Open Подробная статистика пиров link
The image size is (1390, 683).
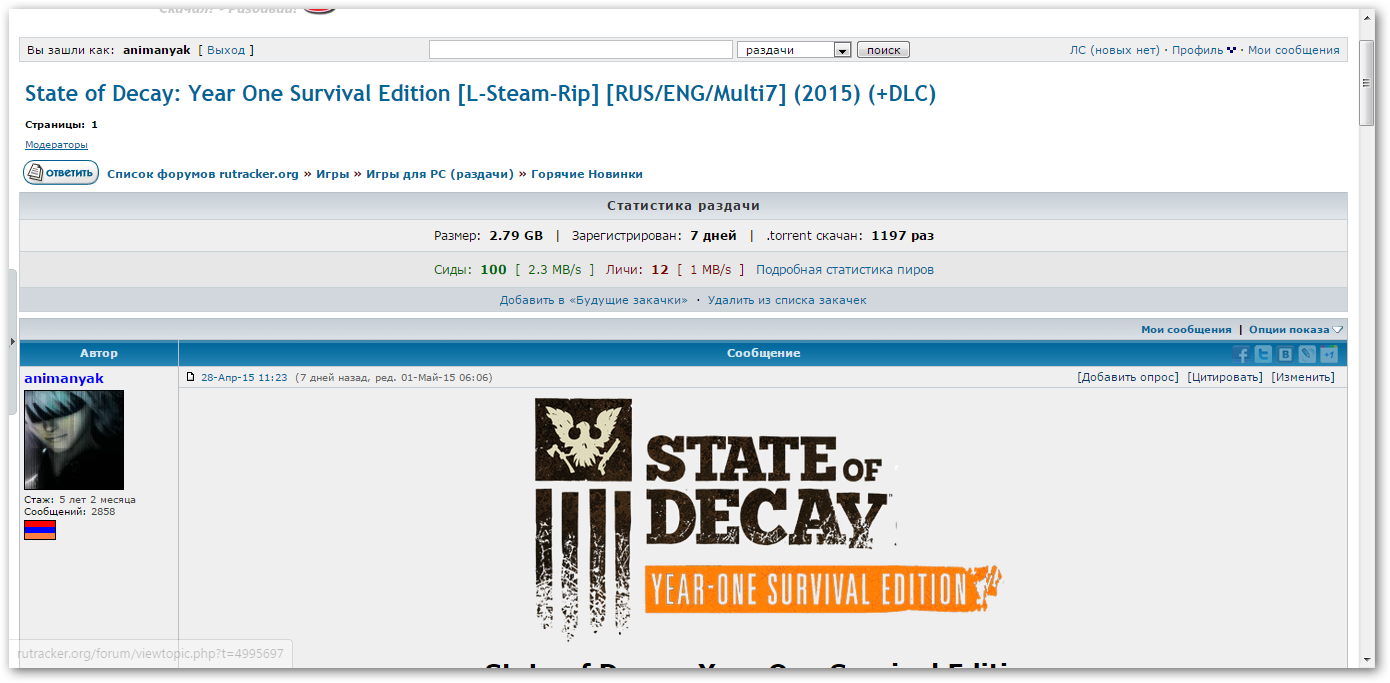click(845, 270)
